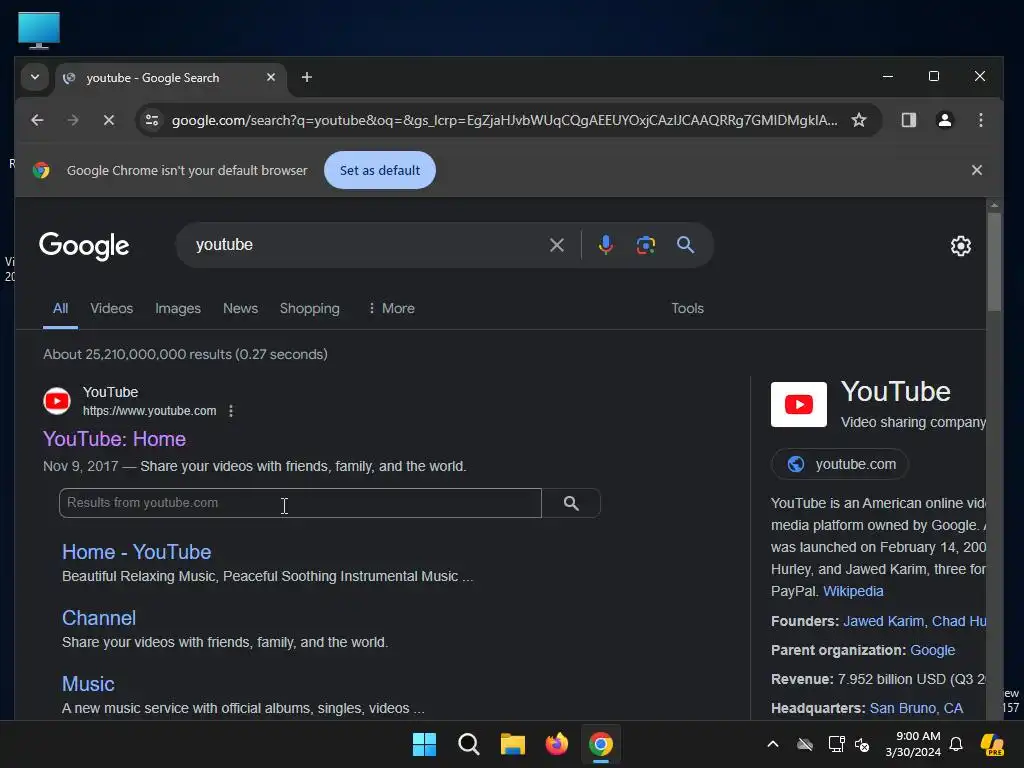This screenshot has width=1024, height=768.
Task: Bookmark this page with the star icon
Action: pos(859,120)
